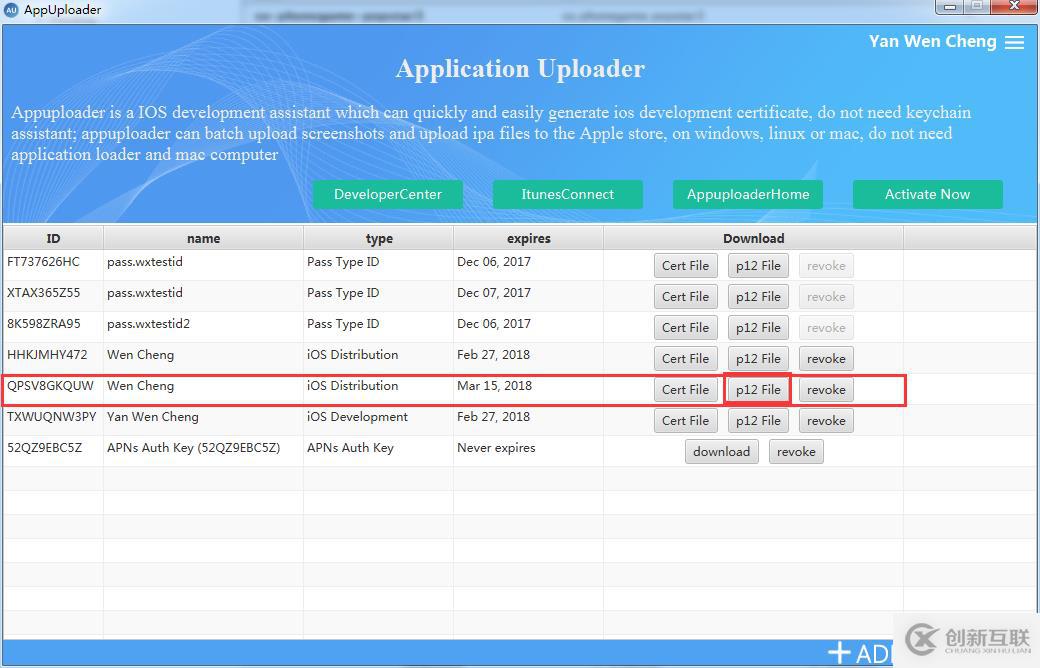This screenshot has height=668, width=1040.
Task: Open the DeveloperCenter button
Action: tap(387, 194)
